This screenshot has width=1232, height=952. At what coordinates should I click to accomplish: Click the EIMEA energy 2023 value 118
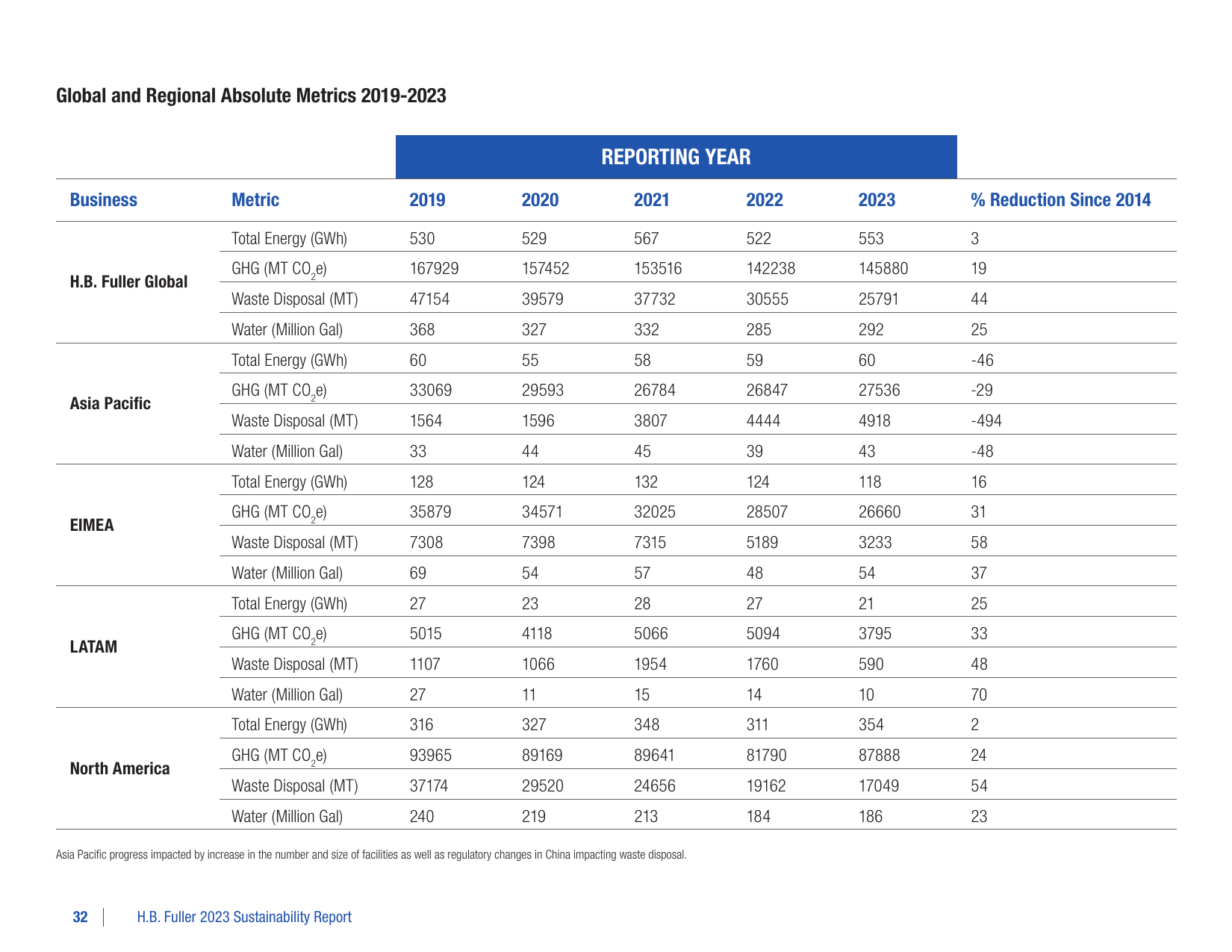point(870,482)
